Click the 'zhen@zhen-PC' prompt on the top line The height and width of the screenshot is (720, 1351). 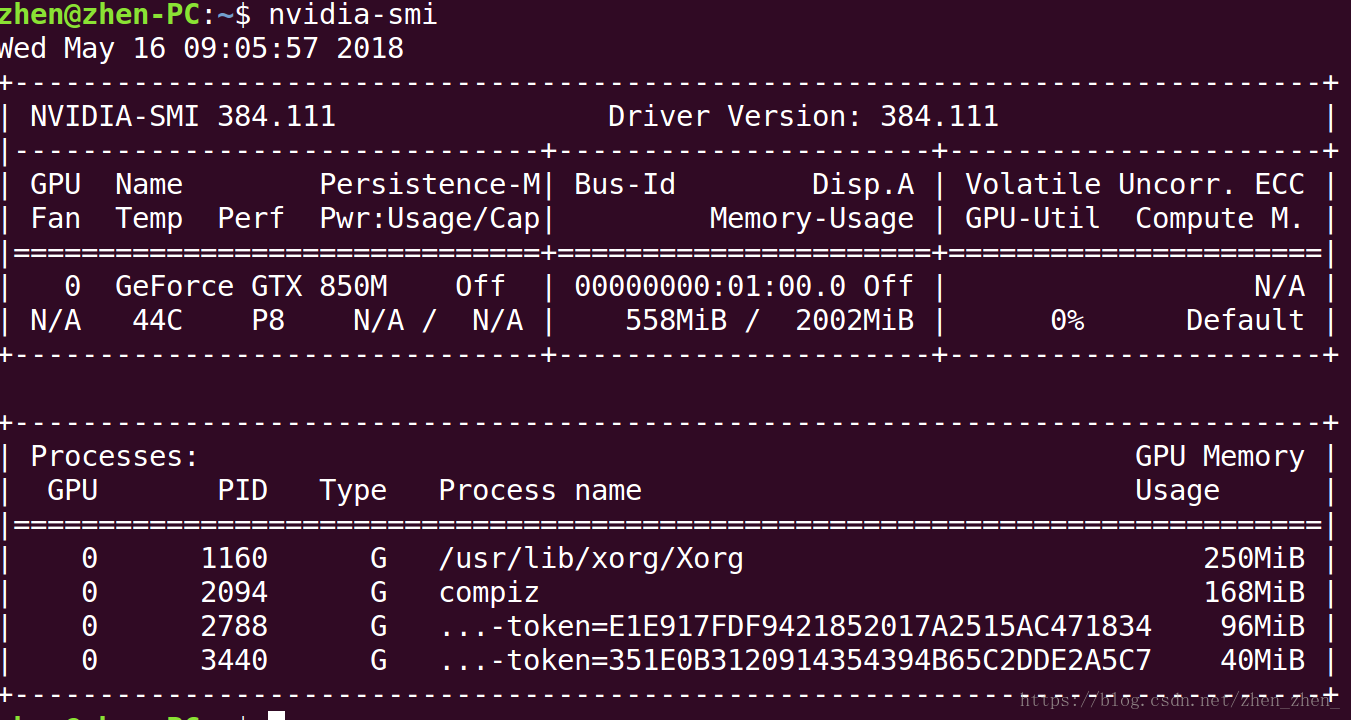pos(100,15)
